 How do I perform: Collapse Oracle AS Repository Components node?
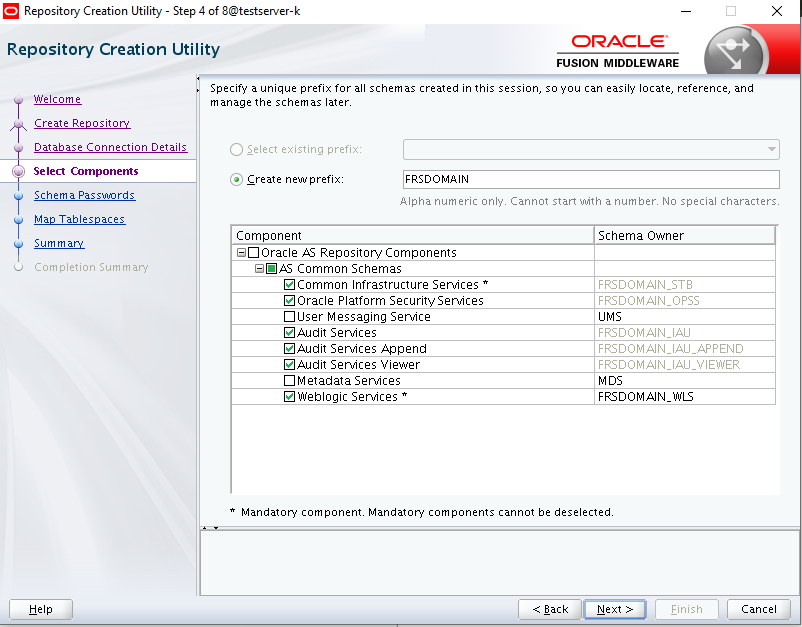[x=241, y=253]
